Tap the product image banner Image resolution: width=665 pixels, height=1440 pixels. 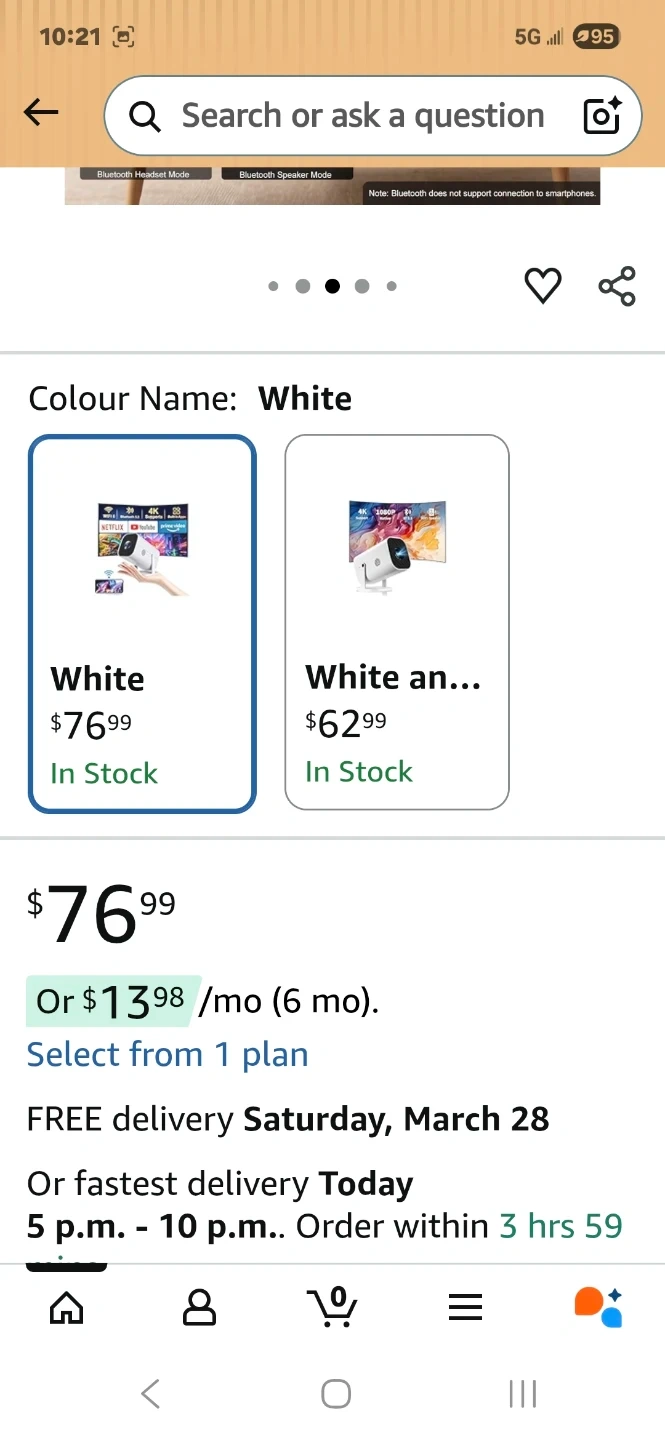point(332,186)
